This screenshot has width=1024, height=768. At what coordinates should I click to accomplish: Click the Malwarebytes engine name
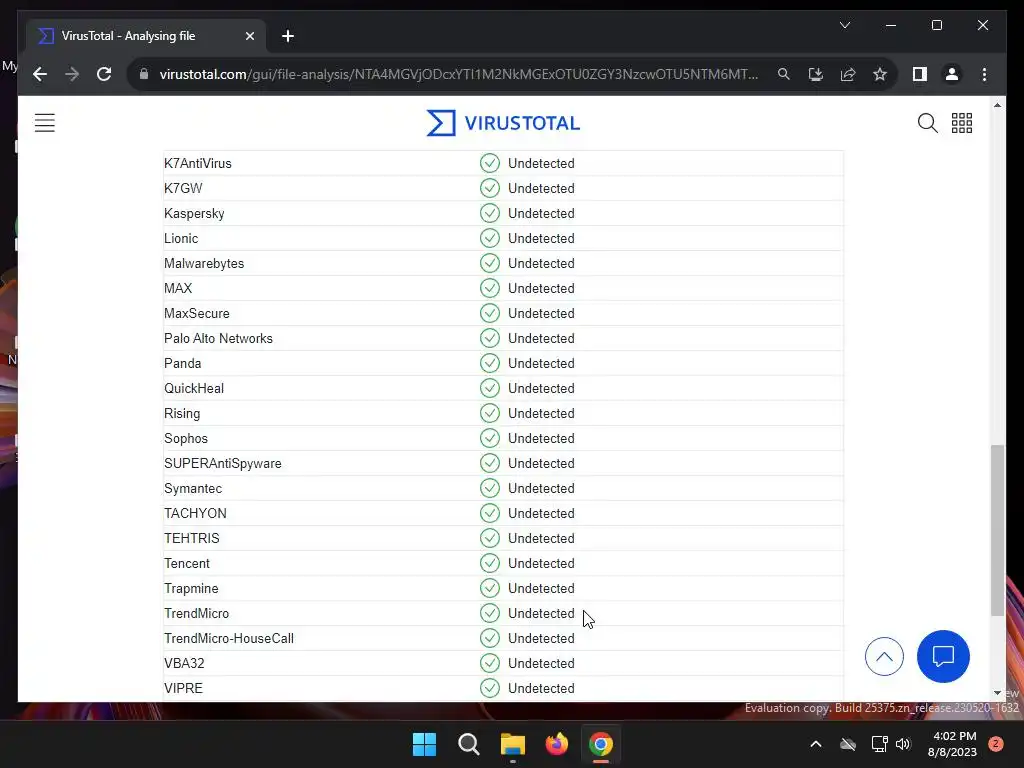204,263
